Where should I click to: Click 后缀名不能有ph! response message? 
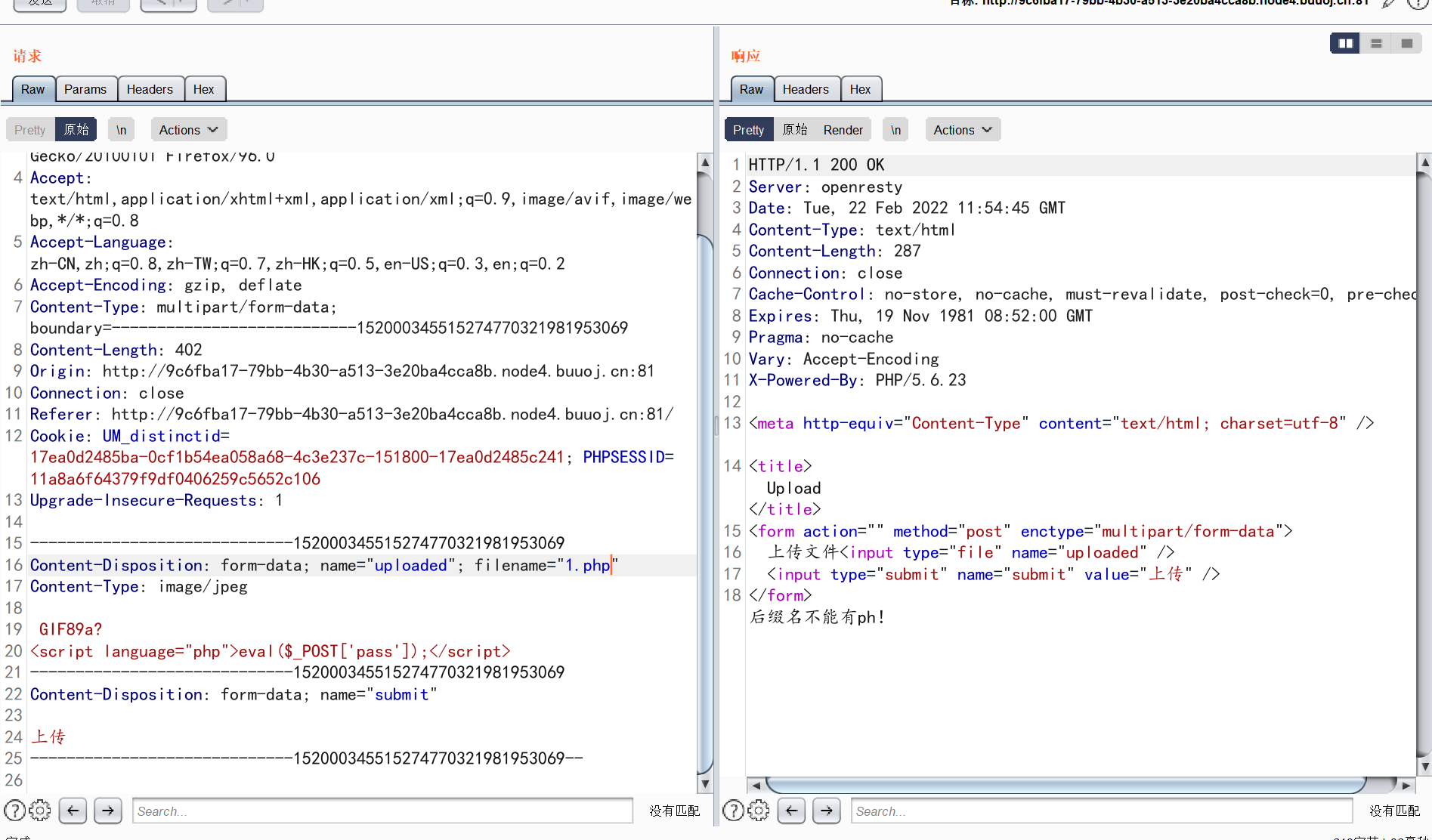click(x=817, y=617)
